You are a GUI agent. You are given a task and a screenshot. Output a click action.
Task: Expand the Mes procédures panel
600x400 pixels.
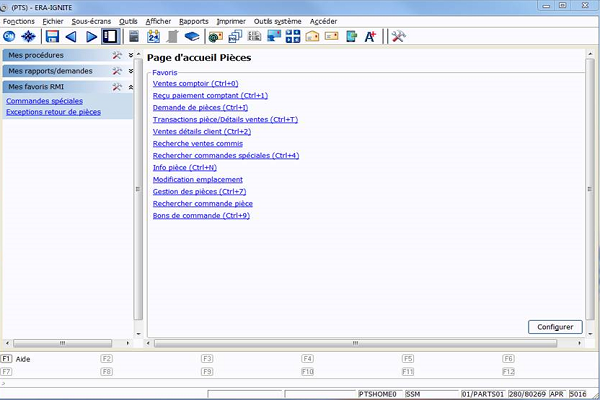pyautogui.click(x=130, y=56)
